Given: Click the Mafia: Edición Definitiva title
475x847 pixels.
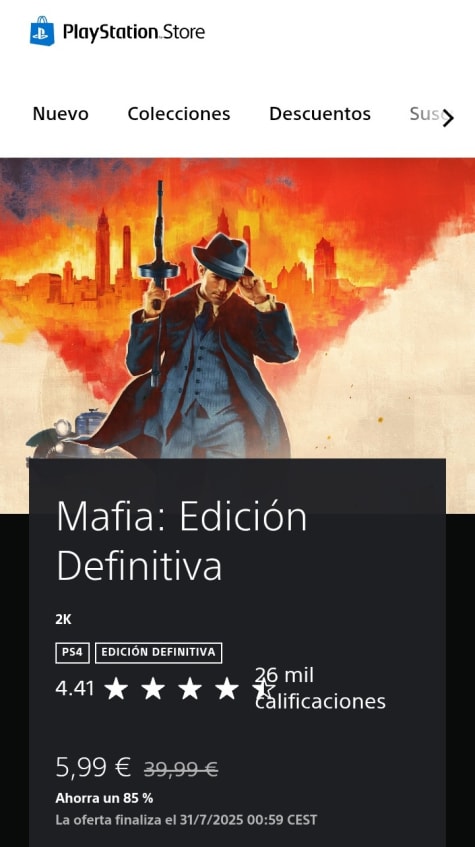Looking at the screenshot, I should (182, 541).
